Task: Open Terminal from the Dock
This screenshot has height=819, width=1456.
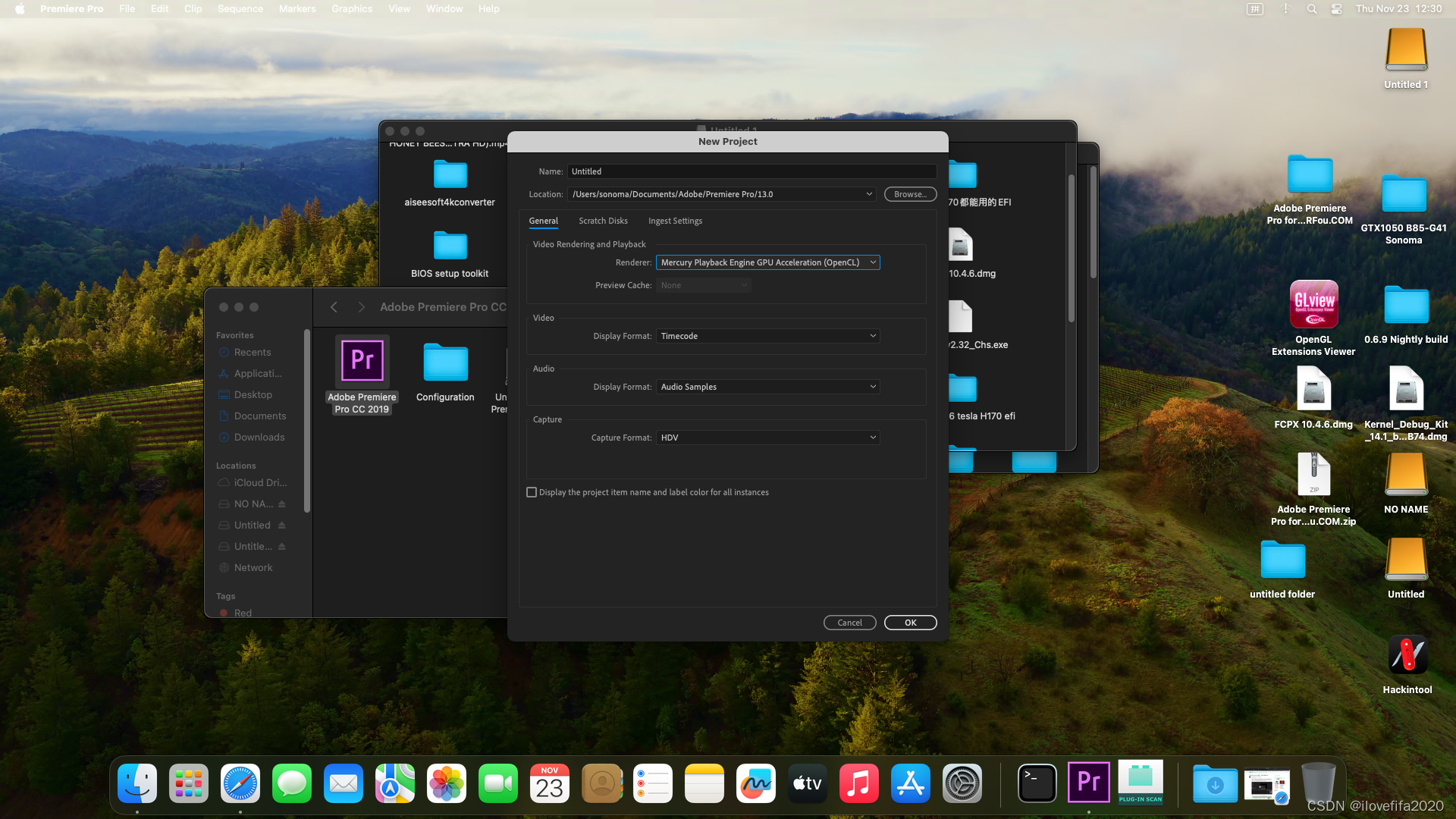Action: coord(1036,783)
